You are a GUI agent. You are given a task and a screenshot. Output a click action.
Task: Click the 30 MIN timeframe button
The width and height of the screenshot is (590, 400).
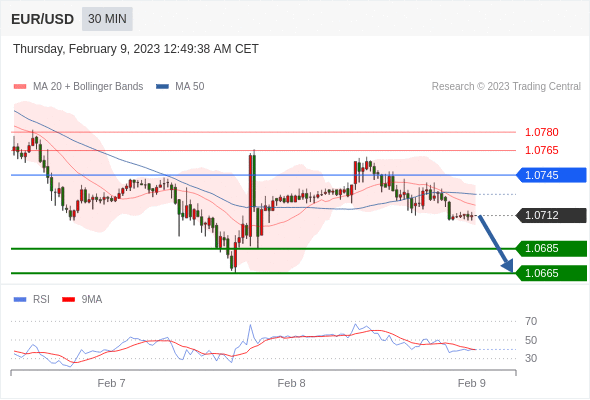coord(107,19)
